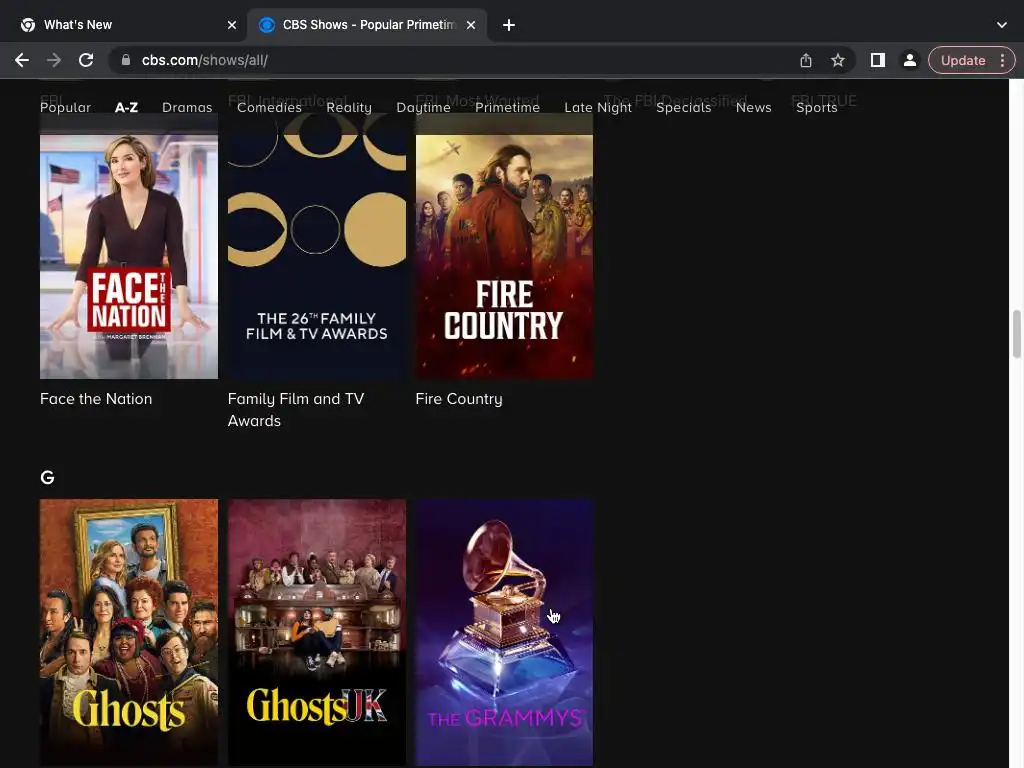Open the Chrome profile icon
The height and width of the screenshot is (768, 1024).
(909, 60)
